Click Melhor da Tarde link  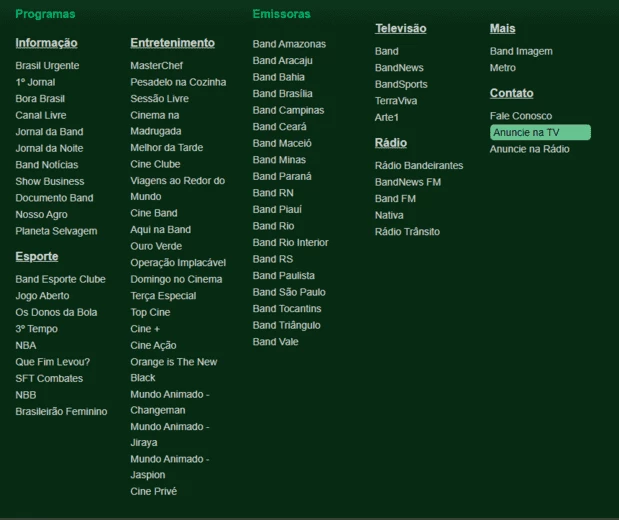coord(167,148)
